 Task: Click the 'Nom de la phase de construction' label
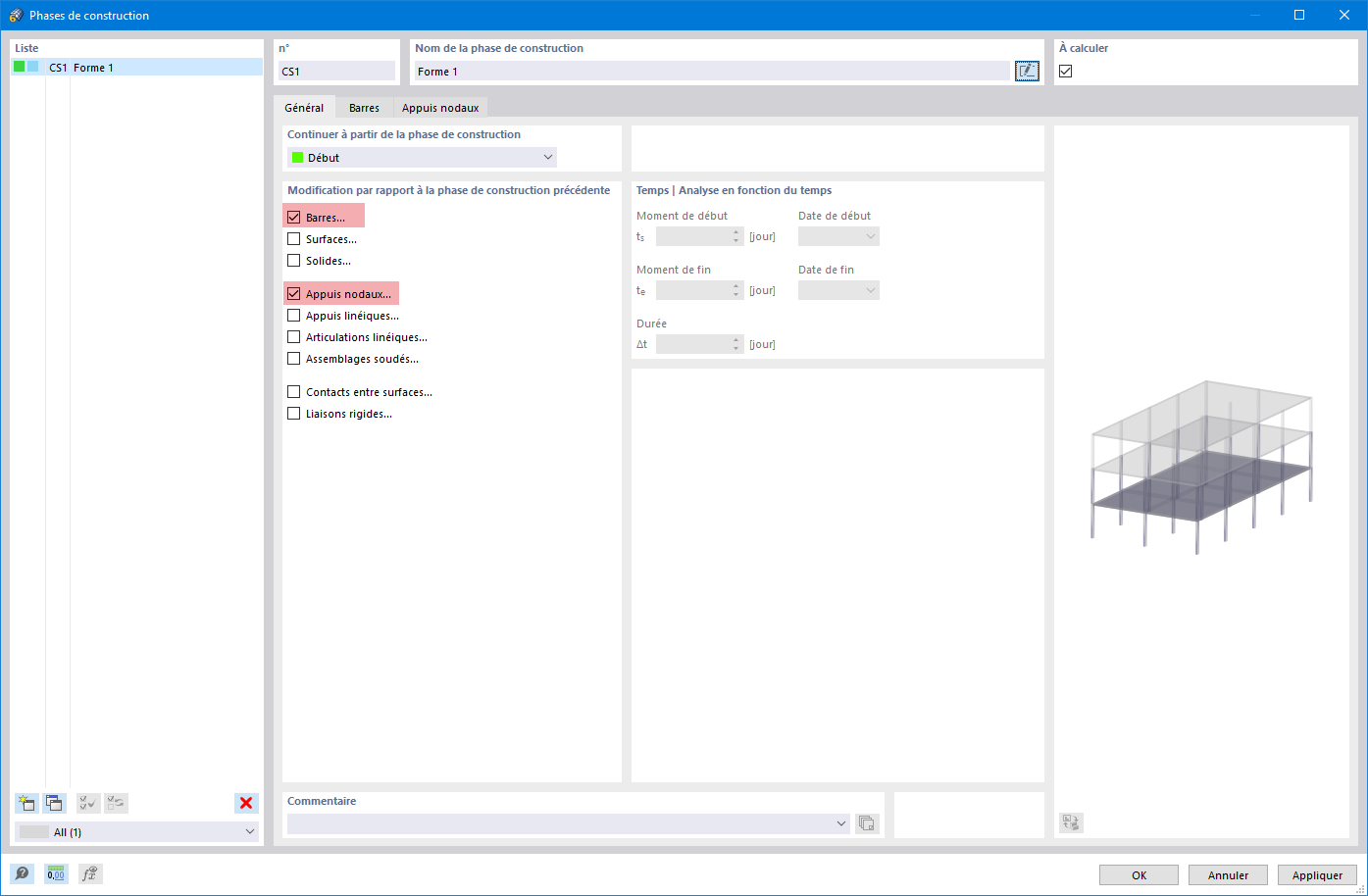(499, 48)
